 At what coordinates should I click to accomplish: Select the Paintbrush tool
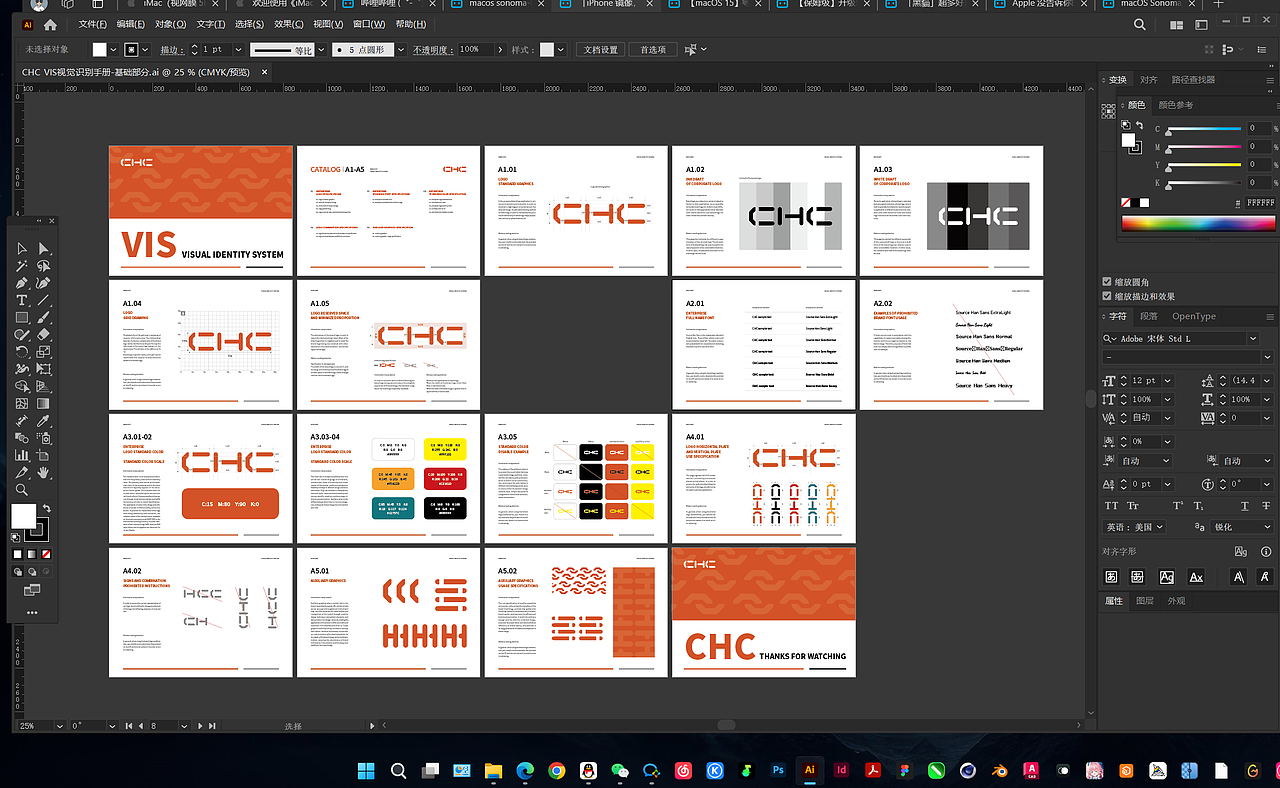click(x=44, y=318)
